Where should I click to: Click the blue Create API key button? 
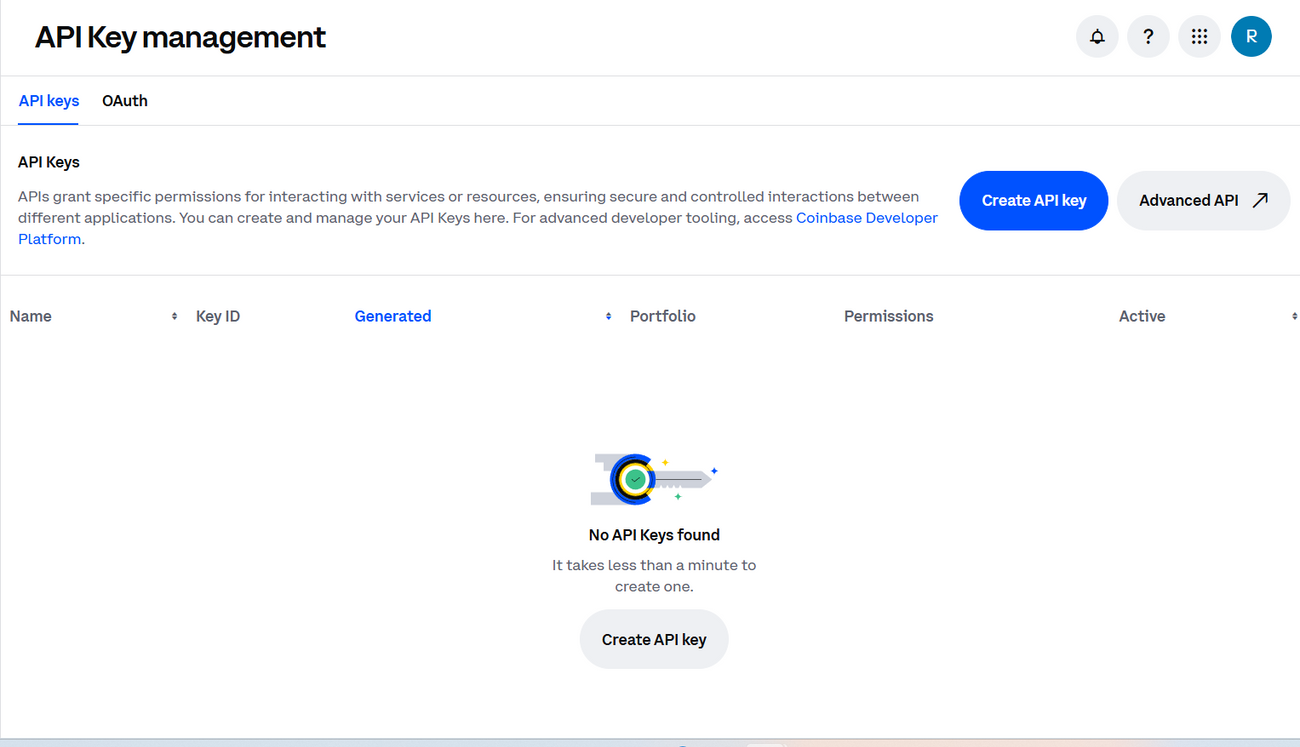tap(1033, 200)
